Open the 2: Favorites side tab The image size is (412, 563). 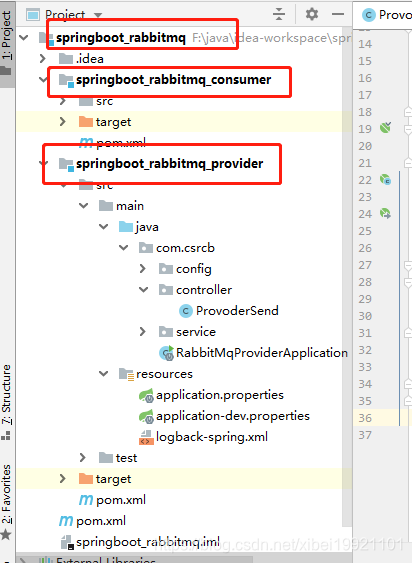click(x=7, y=502)
